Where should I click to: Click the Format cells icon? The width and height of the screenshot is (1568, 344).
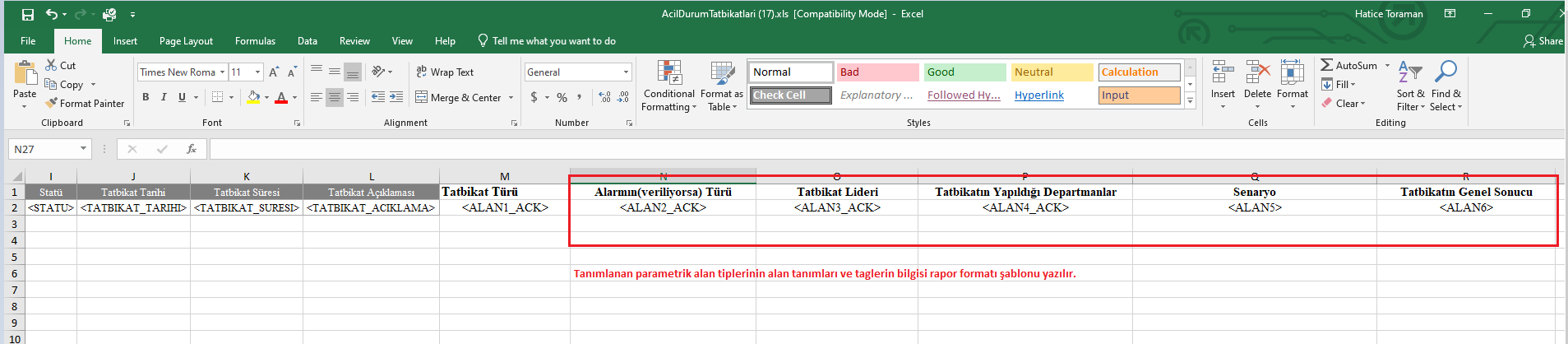click(1292, 73)
